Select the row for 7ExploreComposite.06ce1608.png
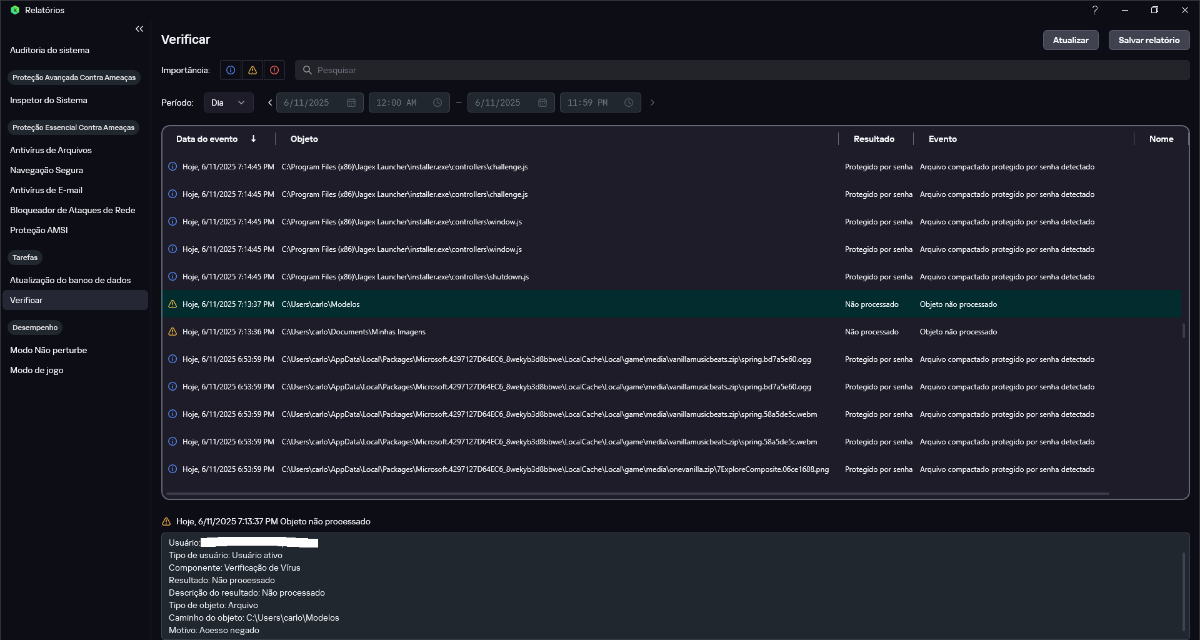The width and height of the screenshot is (1200, 640). pos(672,469)
